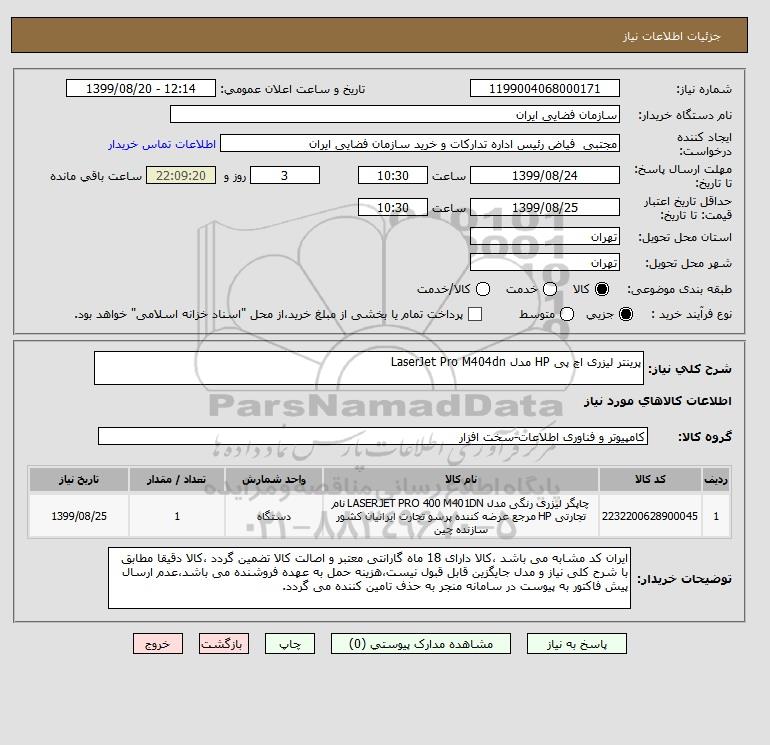Image resolution: width=770 pixels, height=745 pixels.
Task: Click the نام کالا column header
Action: [x=461, y=479]
